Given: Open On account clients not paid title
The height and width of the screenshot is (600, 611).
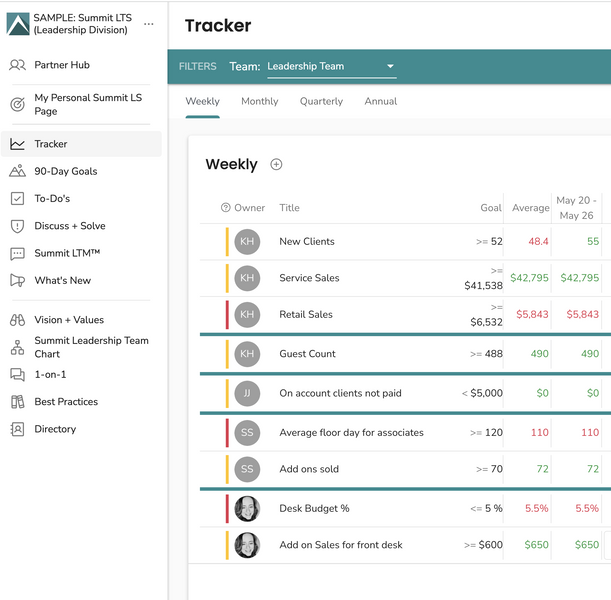Looking at the screenshot, I should pyautogui.click(x=340, y=393).
